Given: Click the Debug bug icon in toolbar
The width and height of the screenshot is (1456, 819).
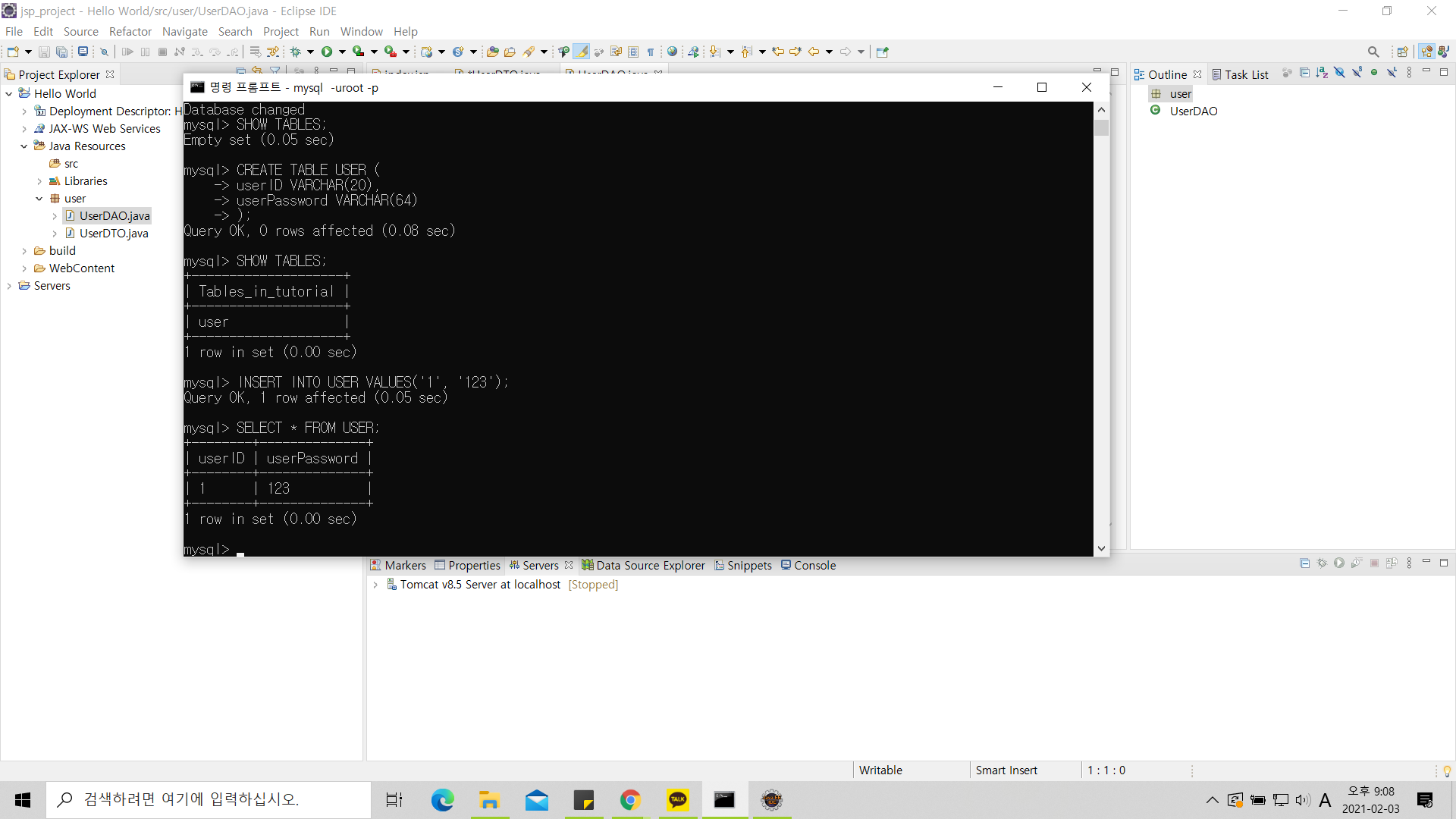Looking at the screenshot, I should click(x=296, y=52).
